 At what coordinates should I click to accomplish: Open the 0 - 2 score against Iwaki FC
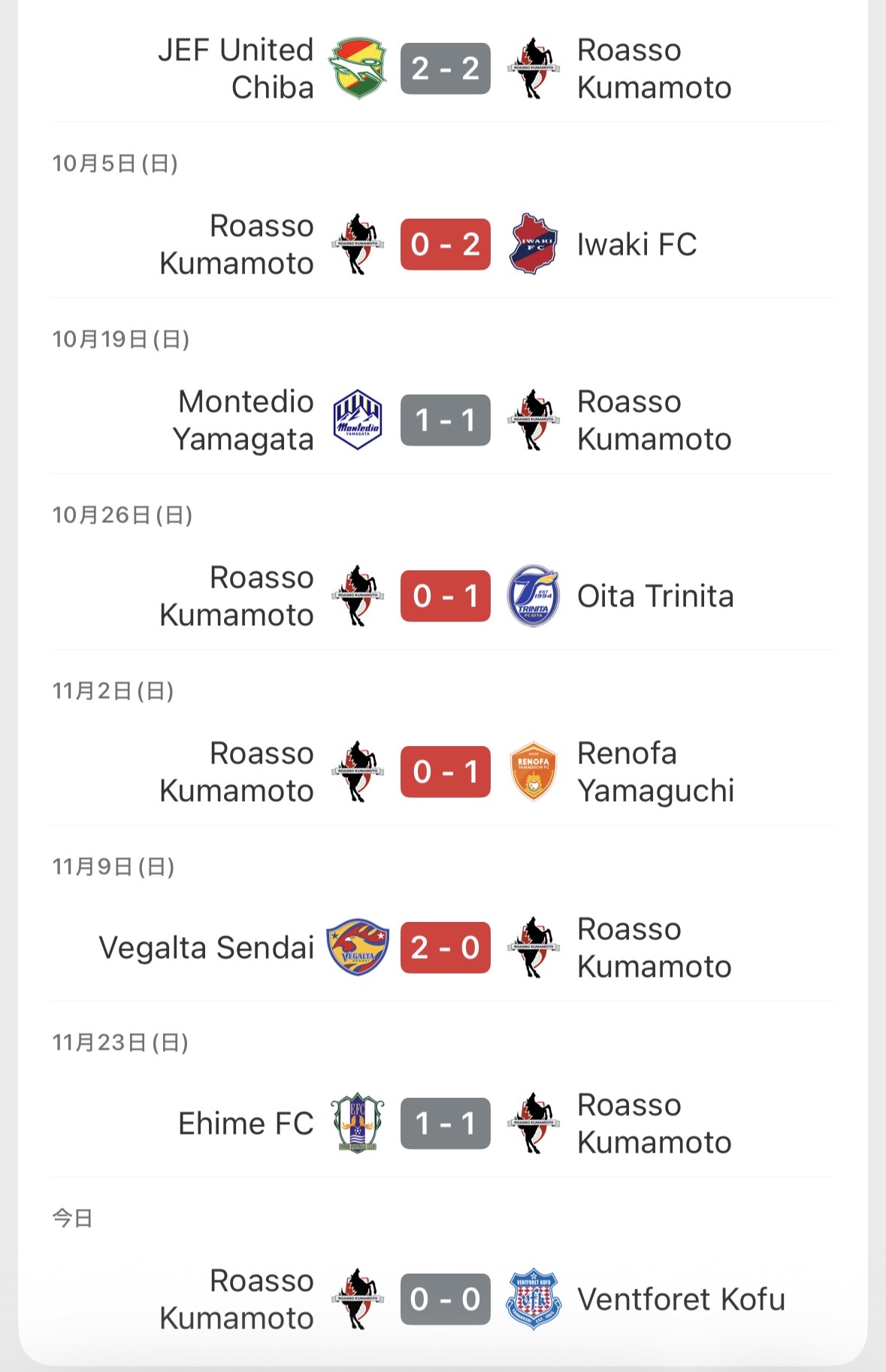[445, 244]
